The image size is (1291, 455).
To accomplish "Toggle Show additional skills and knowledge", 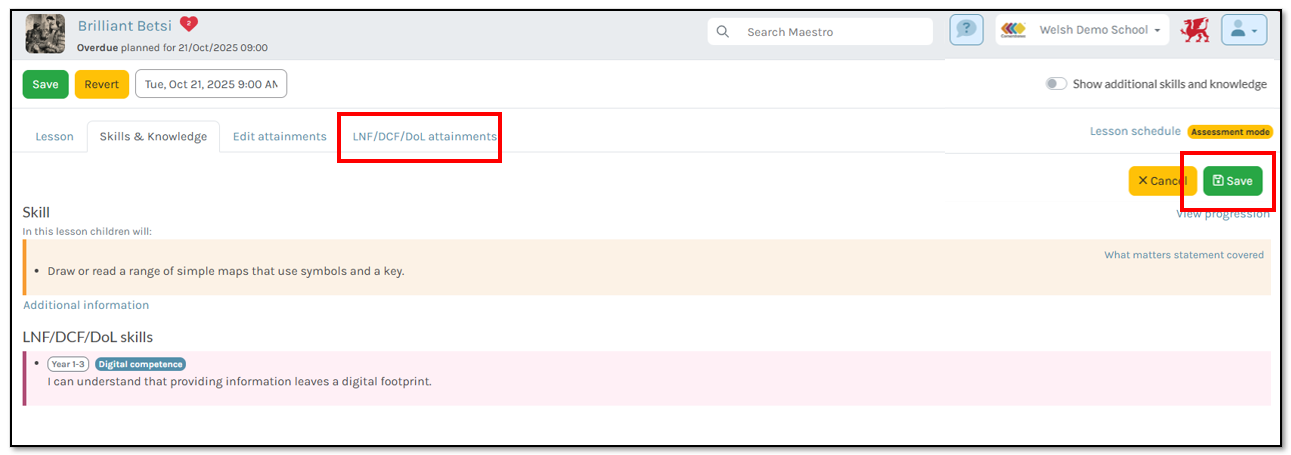I will [1056, 84].
